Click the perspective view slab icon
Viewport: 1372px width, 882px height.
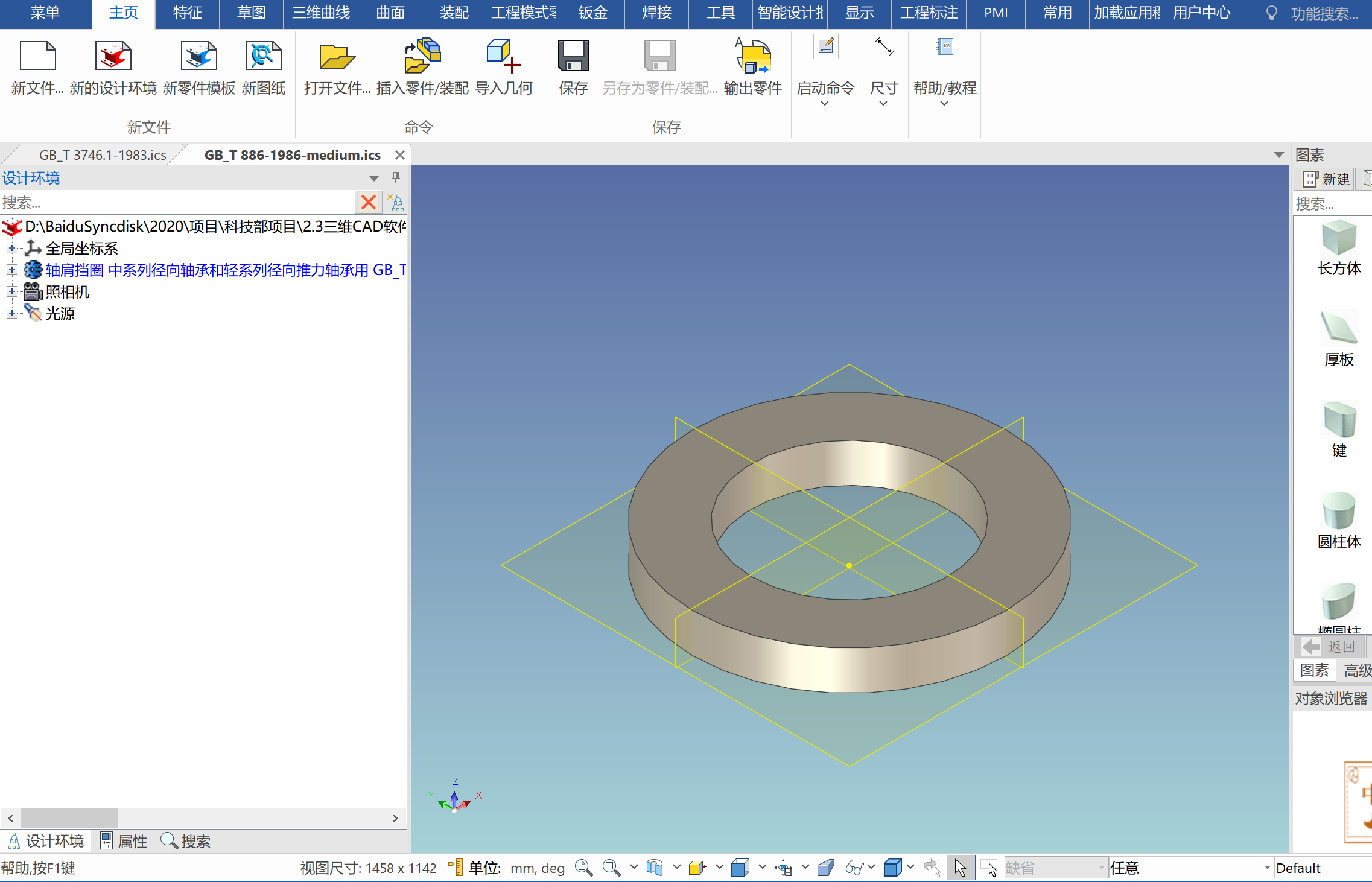pyautogui.click(x=826, y=868)
